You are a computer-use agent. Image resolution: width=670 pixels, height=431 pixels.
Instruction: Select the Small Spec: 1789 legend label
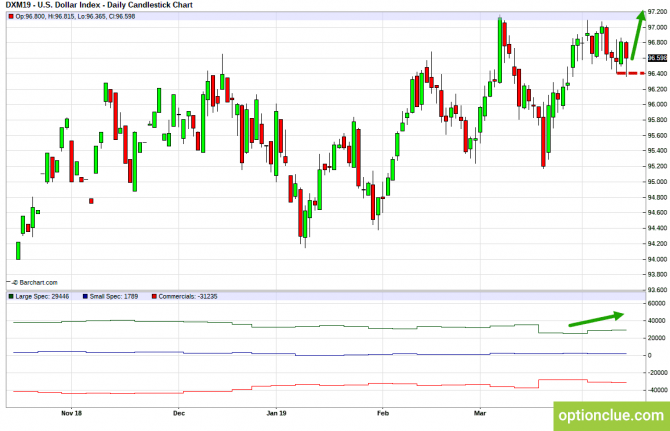(x=114, y=296)
